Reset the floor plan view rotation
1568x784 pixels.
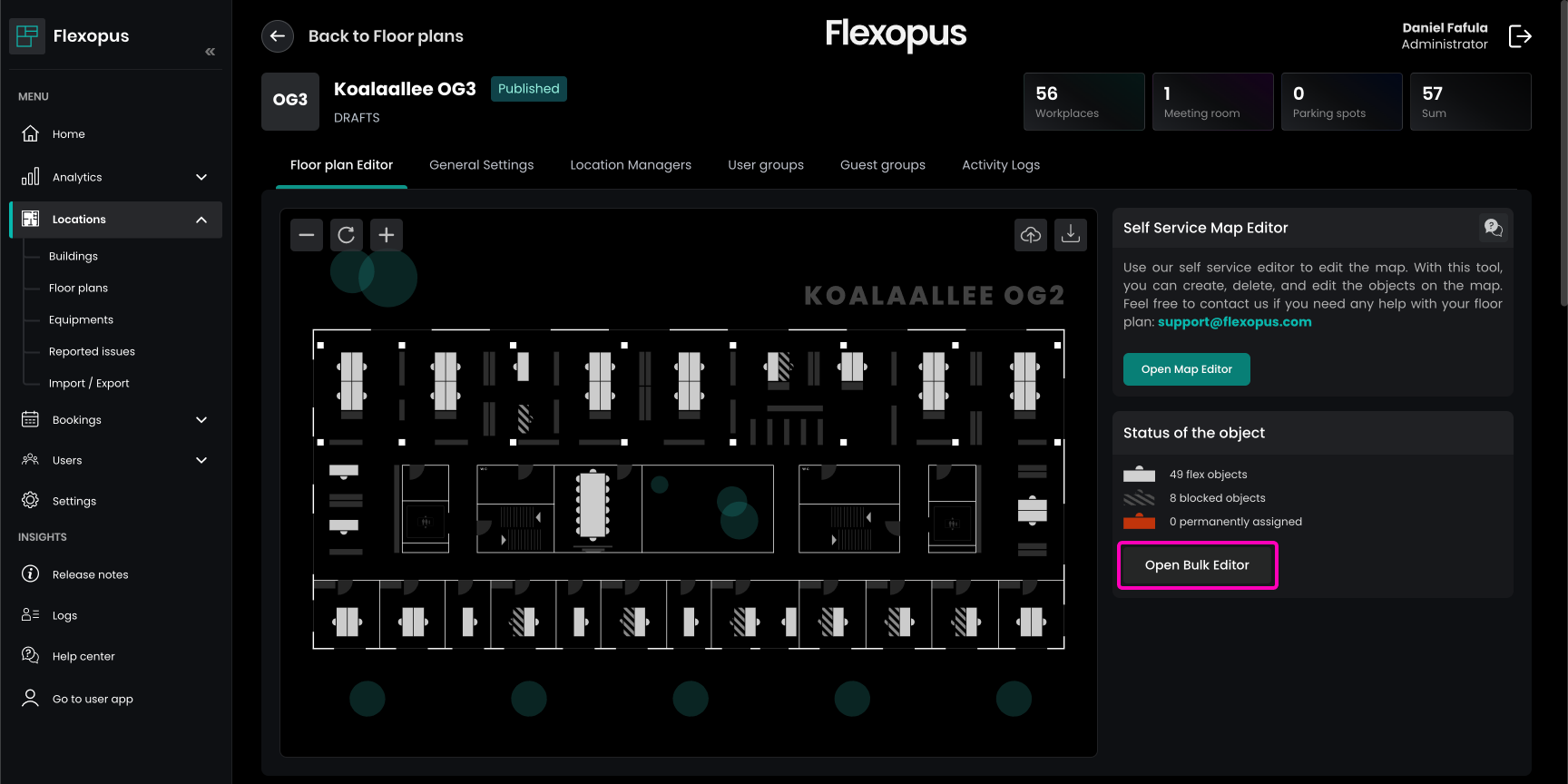click(347, 235)
